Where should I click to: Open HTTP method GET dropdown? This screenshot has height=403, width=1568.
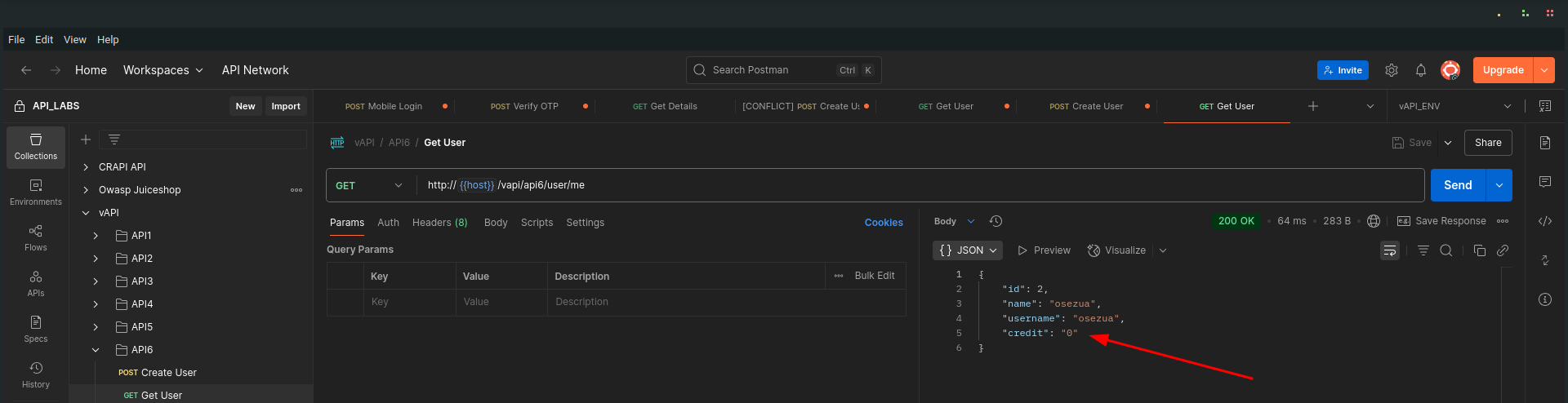[x=370, y=185]
